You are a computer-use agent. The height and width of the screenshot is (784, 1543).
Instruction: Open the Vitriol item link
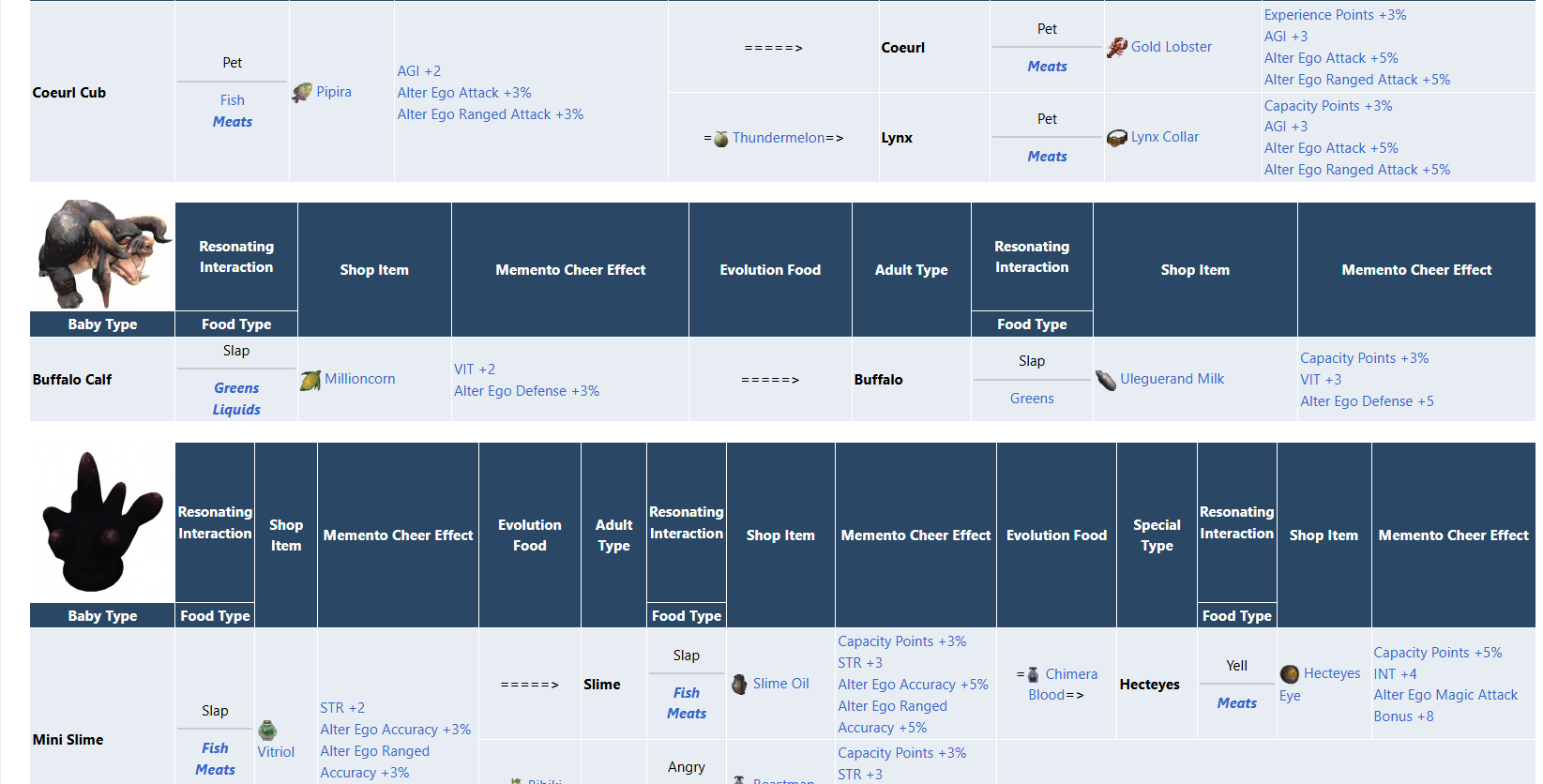[276, 752]
